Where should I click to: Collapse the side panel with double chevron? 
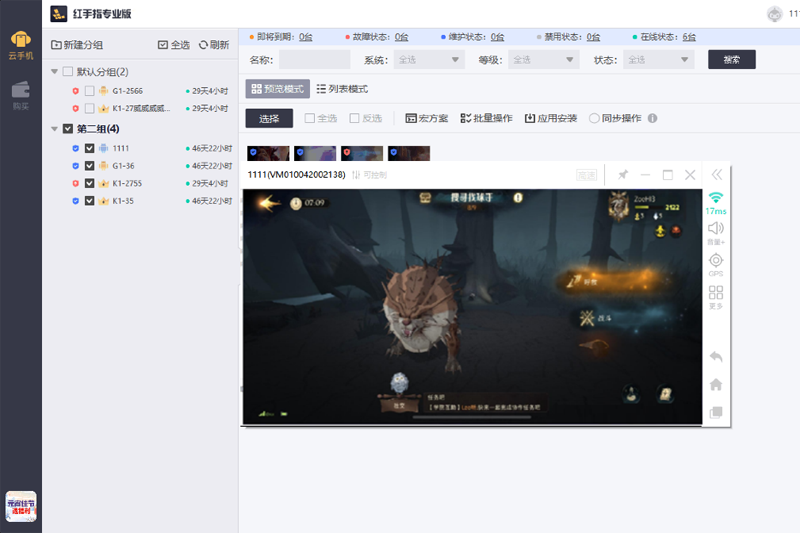pos(717,175)
